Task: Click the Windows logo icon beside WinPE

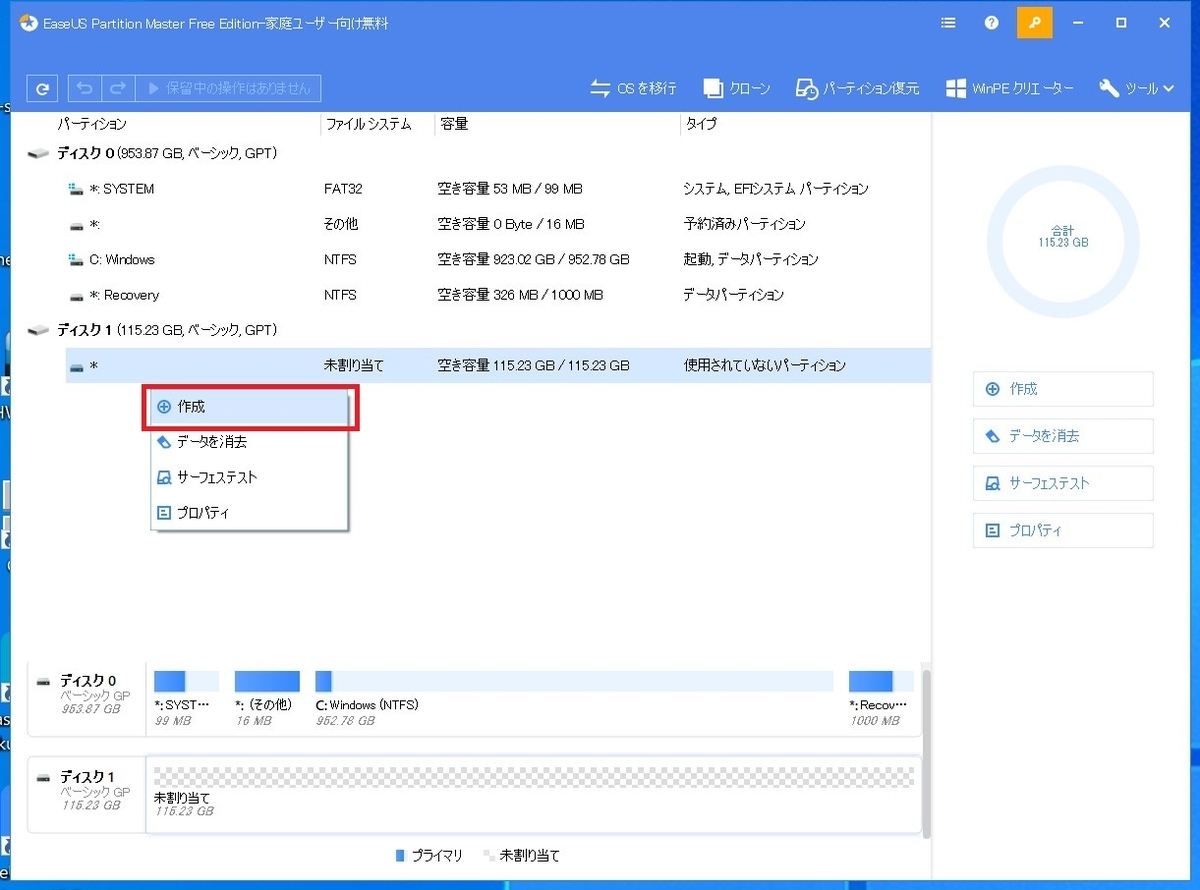Action: pos(955,88)
